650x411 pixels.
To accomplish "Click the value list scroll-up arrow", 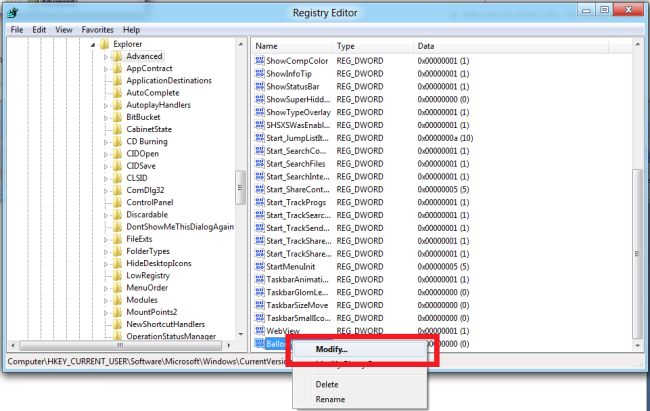I will coord(638,44).
